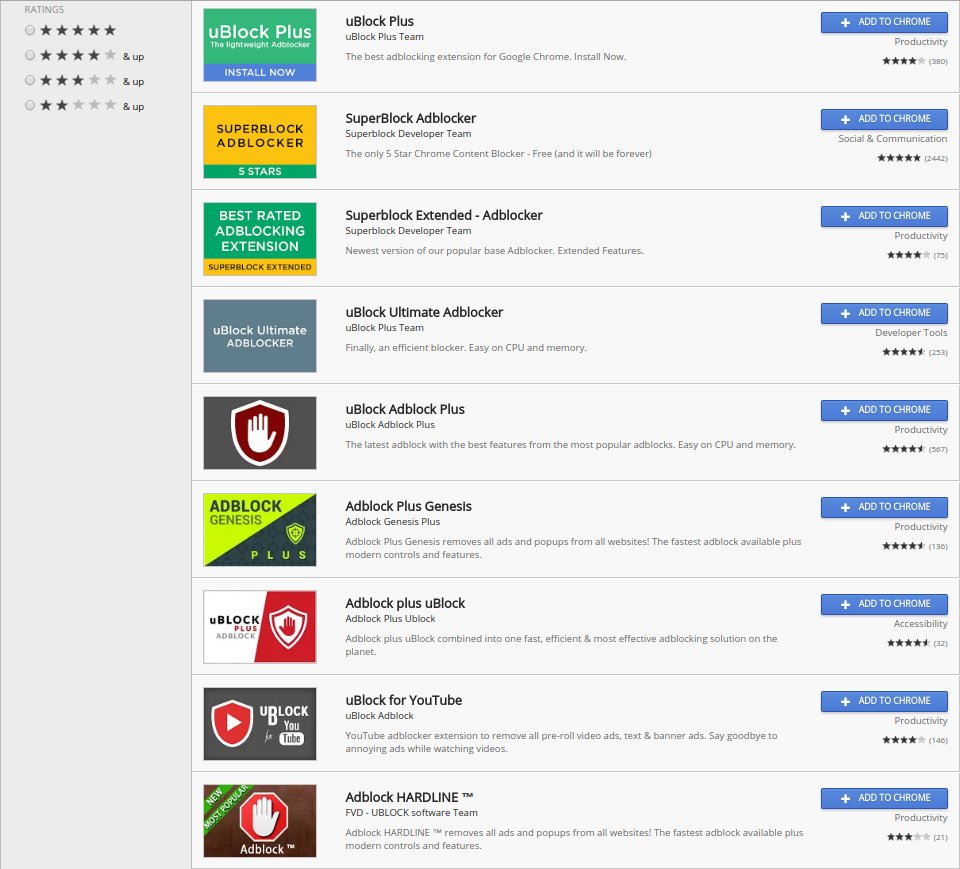The width and height of the screenshot is (960, 869).
Task: Click the RATINGS sidebar heading
Action: 44,9
